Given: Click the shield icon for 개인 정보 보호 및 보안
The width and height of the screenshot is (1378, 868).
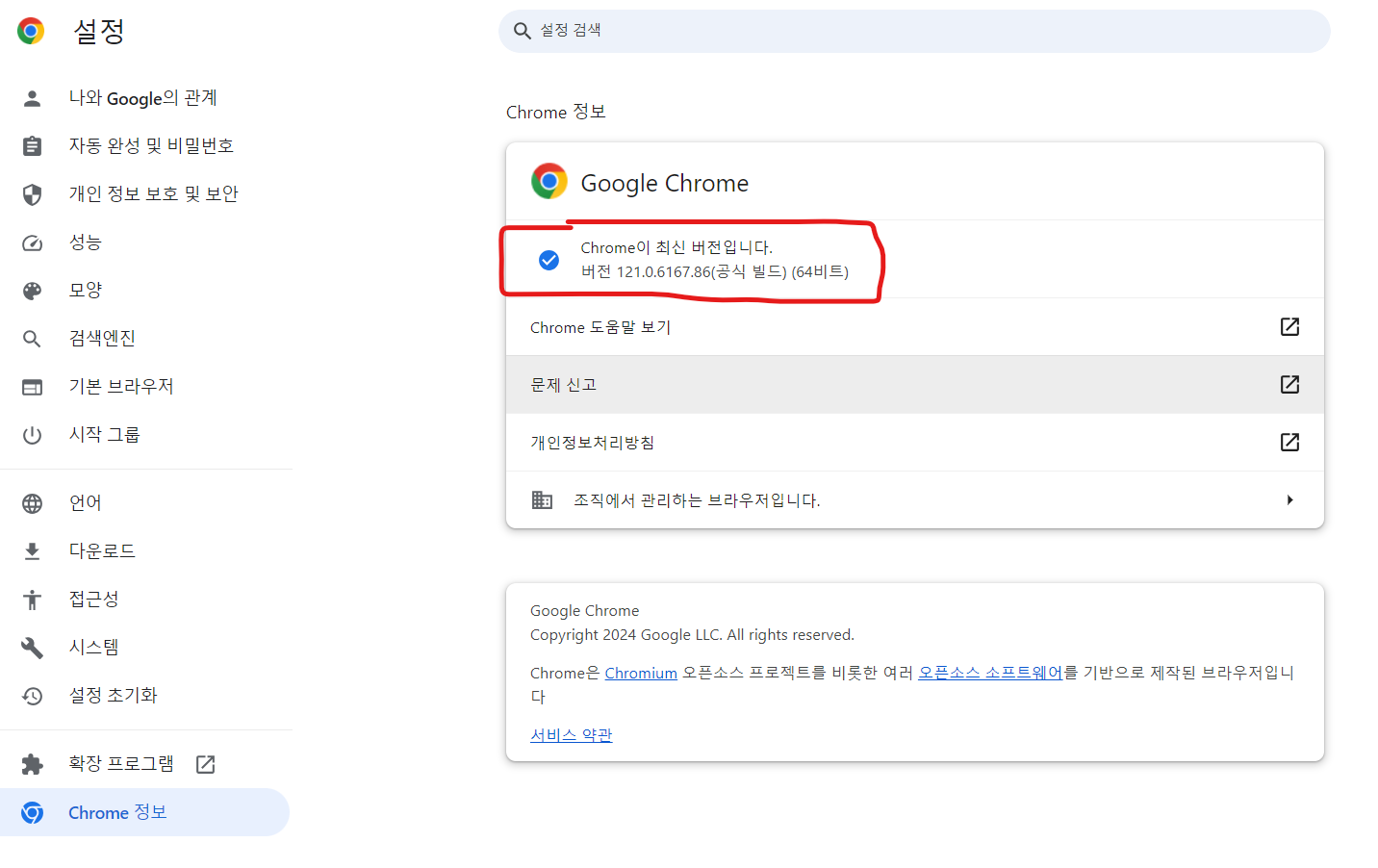Looking at the screenshot, I should (32, 194).
